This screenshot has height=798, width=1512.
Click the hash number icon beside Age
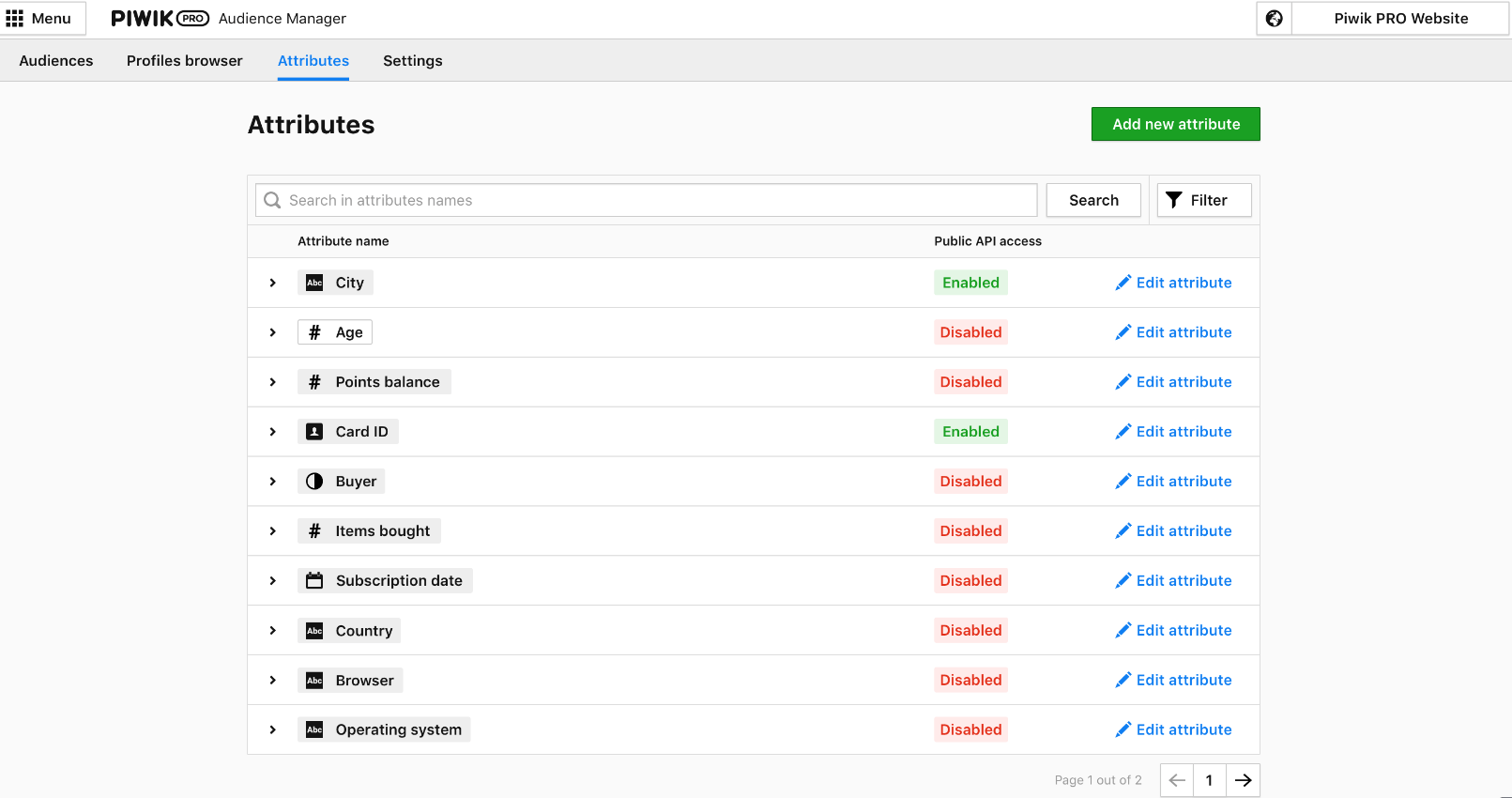click(x=314, y=332)
